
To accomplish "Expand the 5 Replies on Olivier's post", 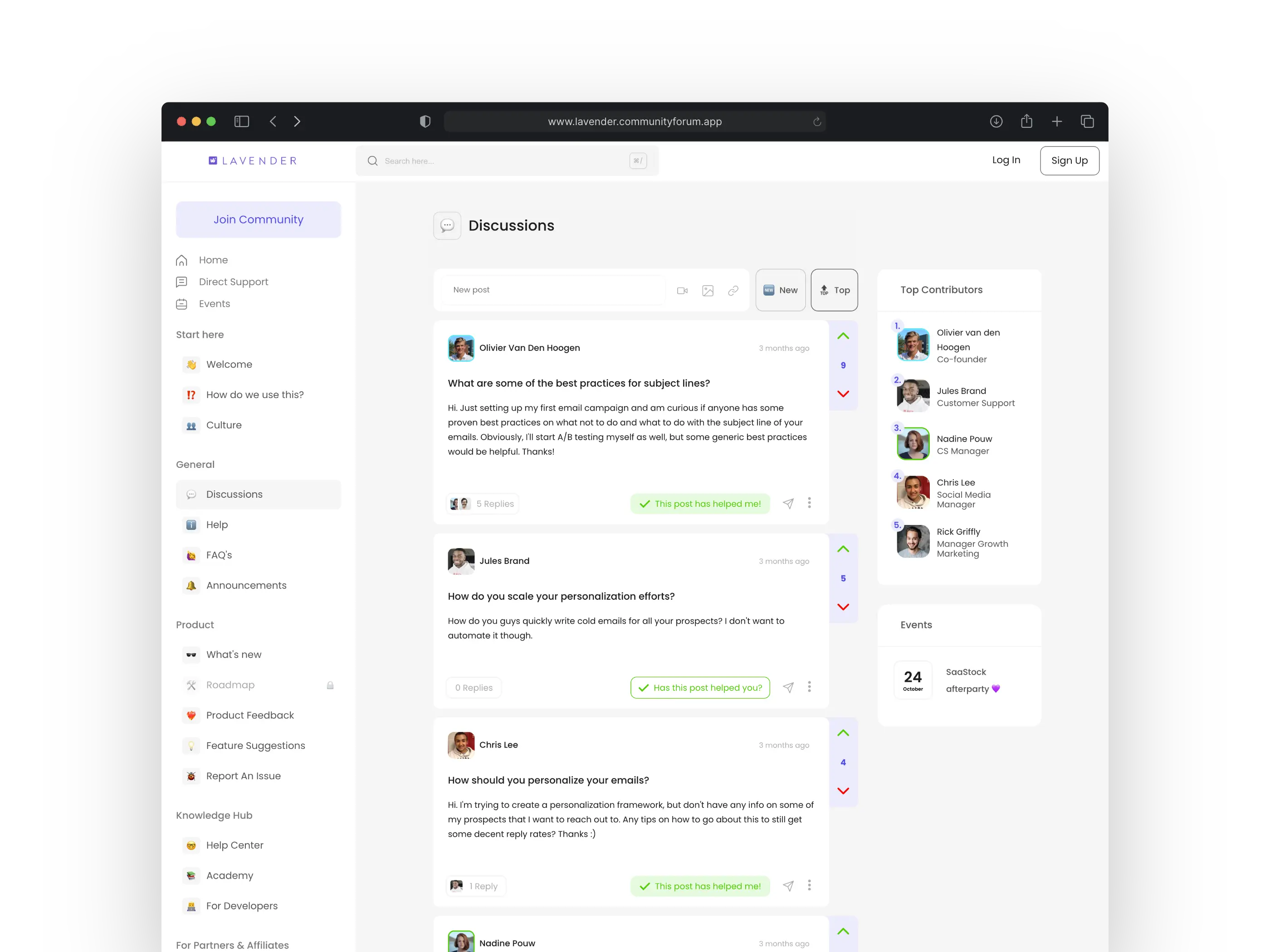I will pyautogui.click(x=482, y=503).
